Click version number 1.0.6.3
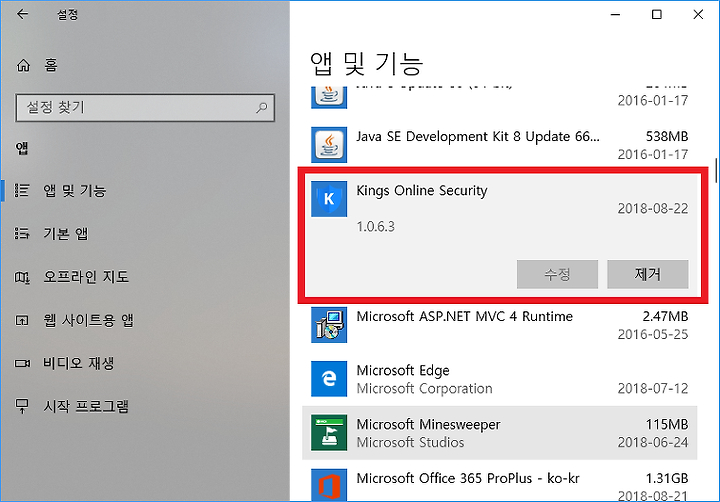Screen dimensions: 720x502 [x=375, y=226]
